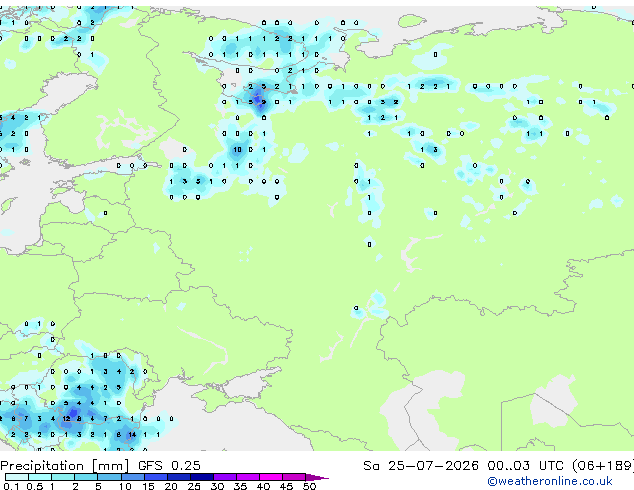Click the 0.1–0.5 mm legend color box
The width and height of the screenshot is (634, 490).
(17, 477)
